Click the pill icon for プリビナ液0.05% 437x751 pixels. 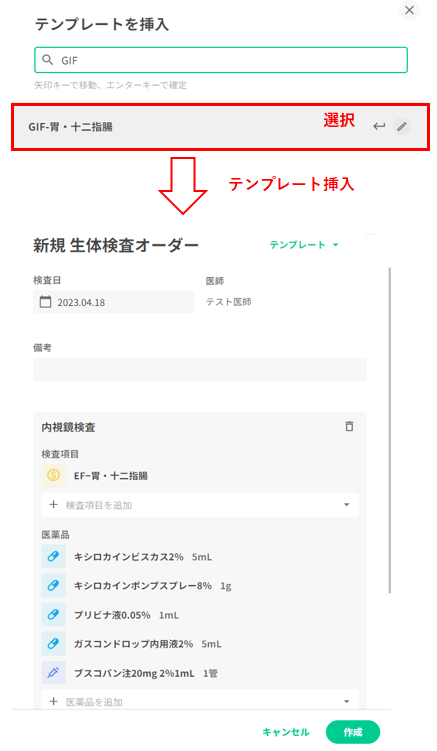click(x=53, y=614)
